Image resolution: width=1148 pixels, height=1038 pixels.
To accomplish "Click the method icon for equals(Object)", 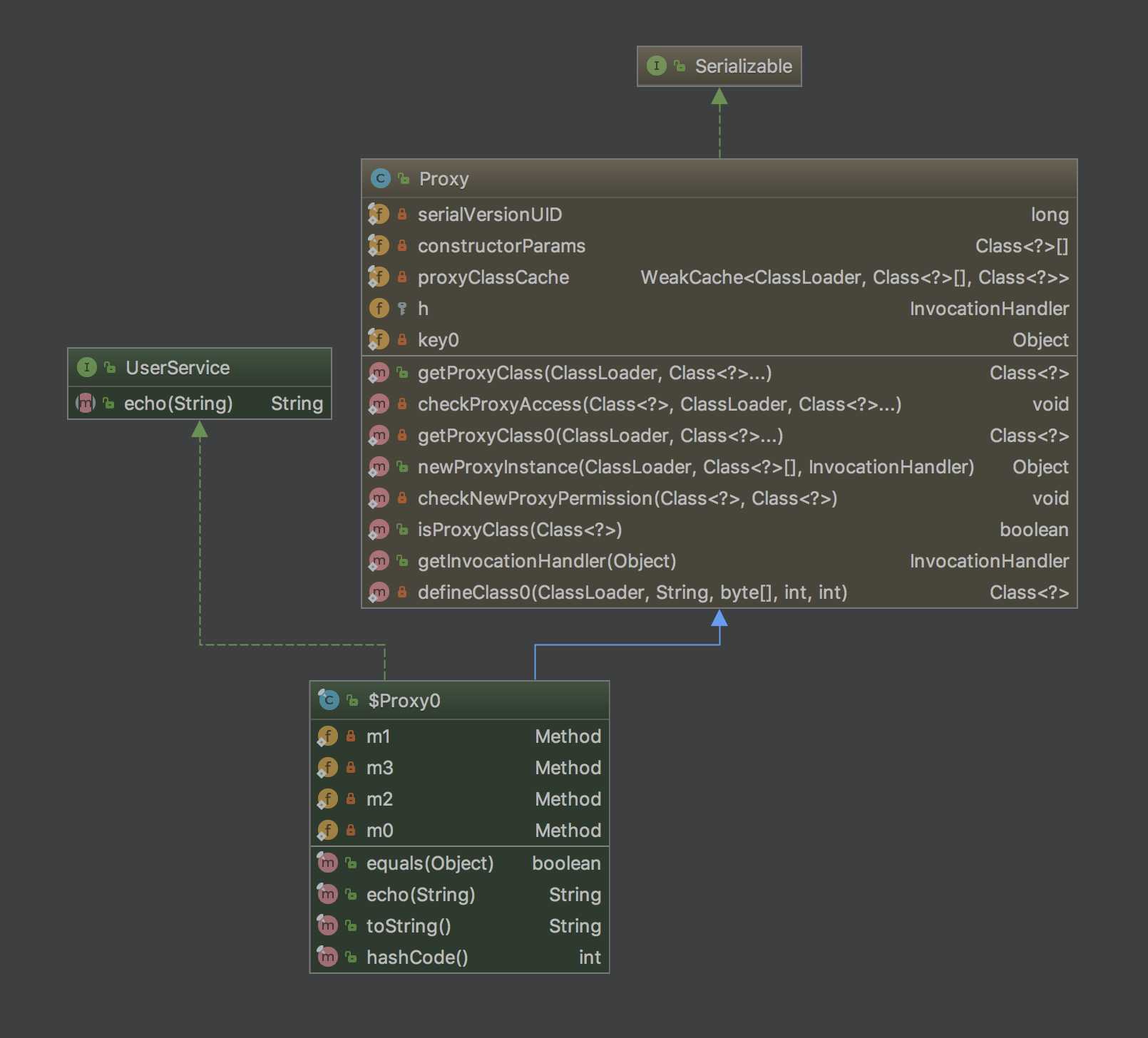I will [327, 863].
